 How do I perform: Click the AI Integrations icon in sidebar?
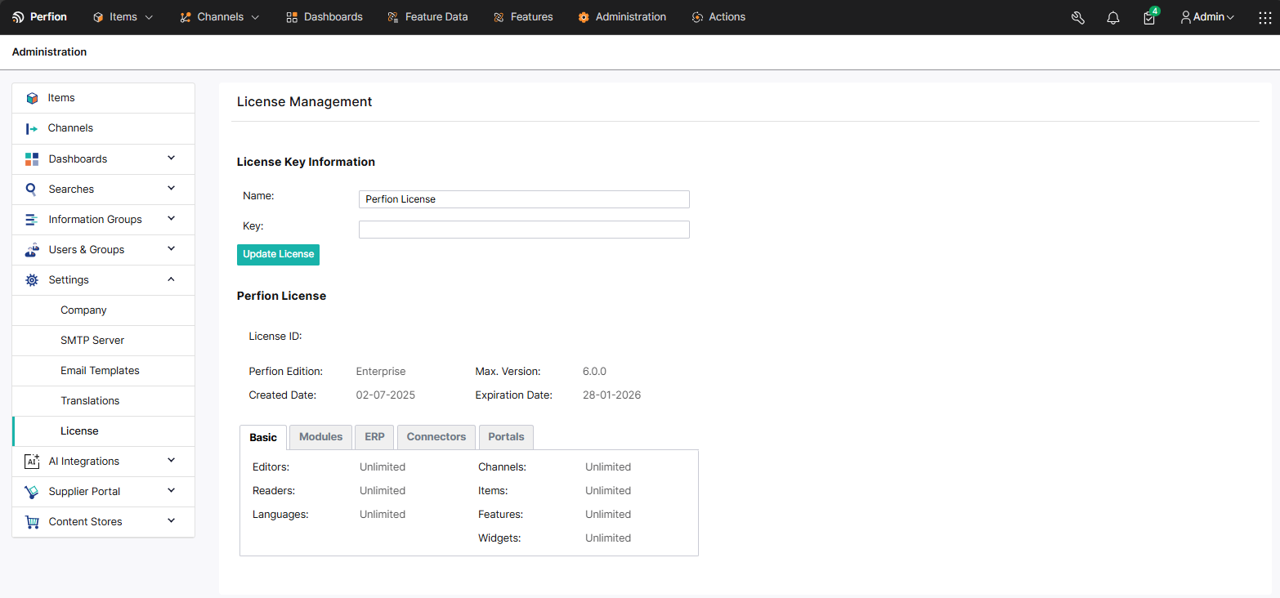[x=32, y=461]
